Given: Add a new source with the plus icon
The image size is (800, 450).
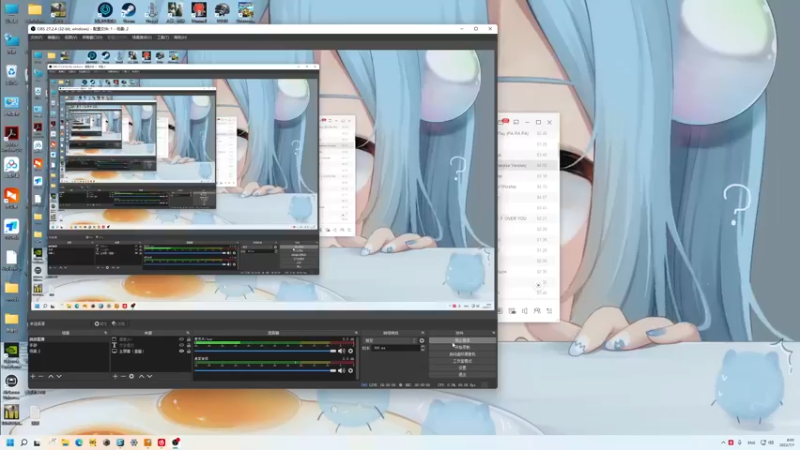Looking at the screenshot, I should tap(115, 377).
